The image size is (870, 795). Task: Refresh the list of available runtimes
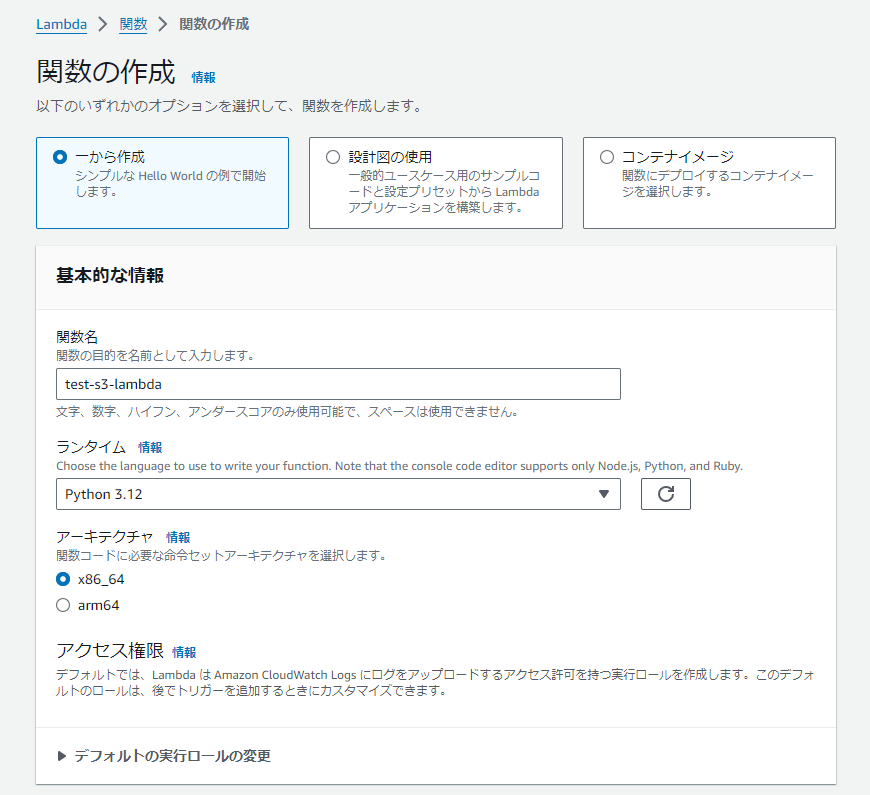point(667,493)
